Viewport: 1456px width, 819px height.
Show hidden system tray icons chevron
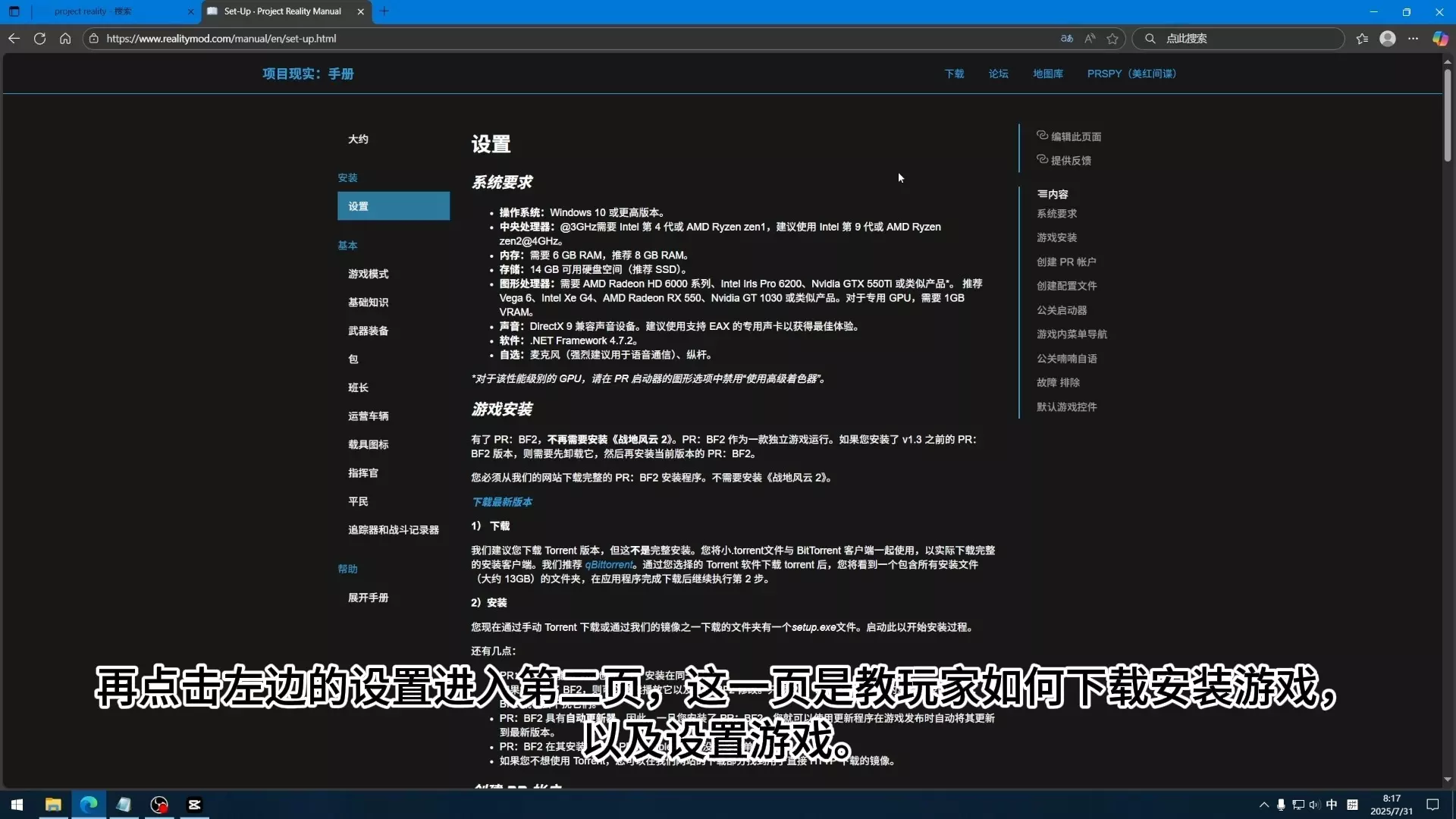(x=1263, y=805)
